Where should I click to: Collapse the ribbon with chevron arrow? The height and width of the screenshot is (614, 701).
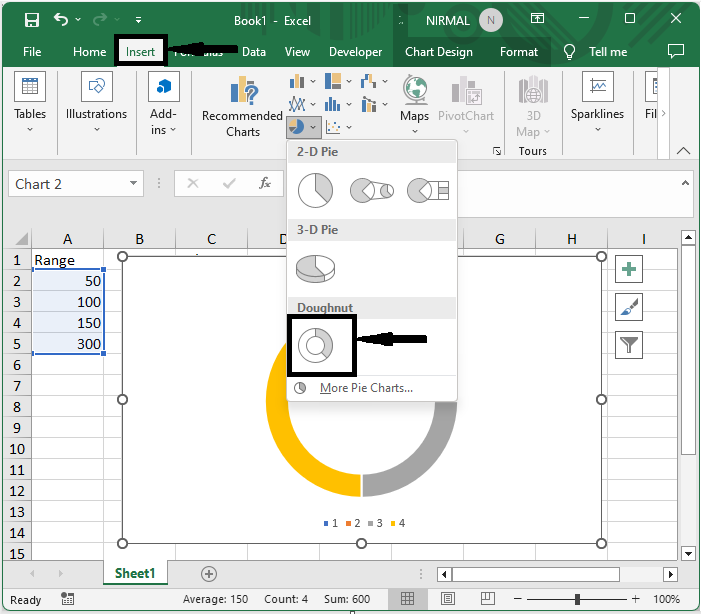coord(683,151)
